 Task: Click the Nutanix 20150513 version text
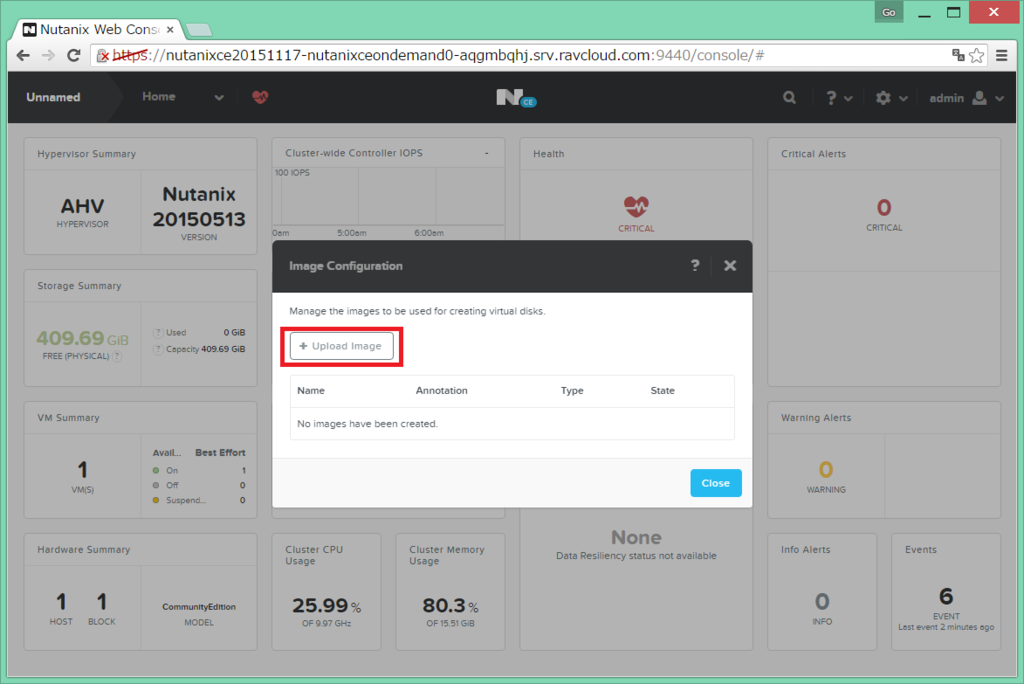click(199, 206)
